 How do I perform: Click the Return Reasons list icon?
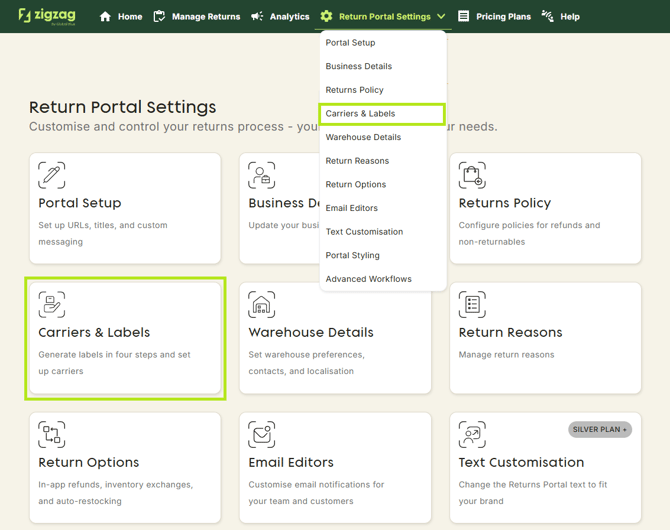(x=472, y=304)
